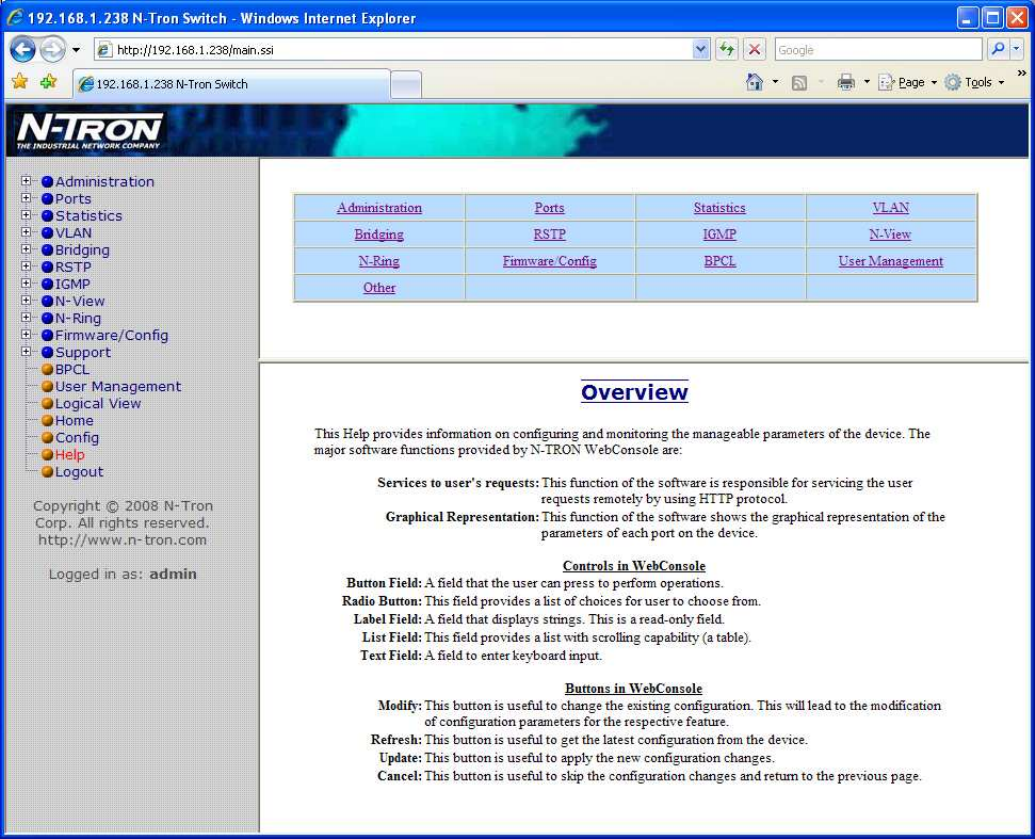Expand the VLAN tree node
1035x839 pixels.
[26, 232]
